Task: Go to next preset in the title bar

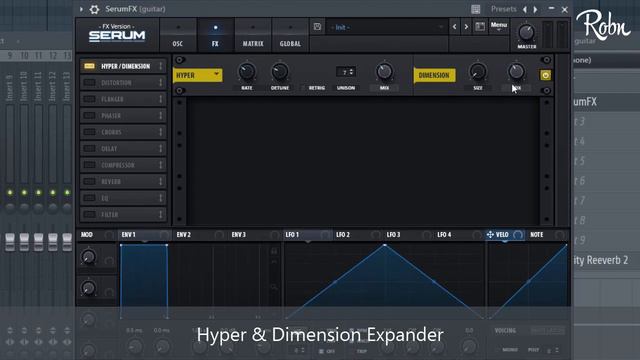Action: click(536, 9)
